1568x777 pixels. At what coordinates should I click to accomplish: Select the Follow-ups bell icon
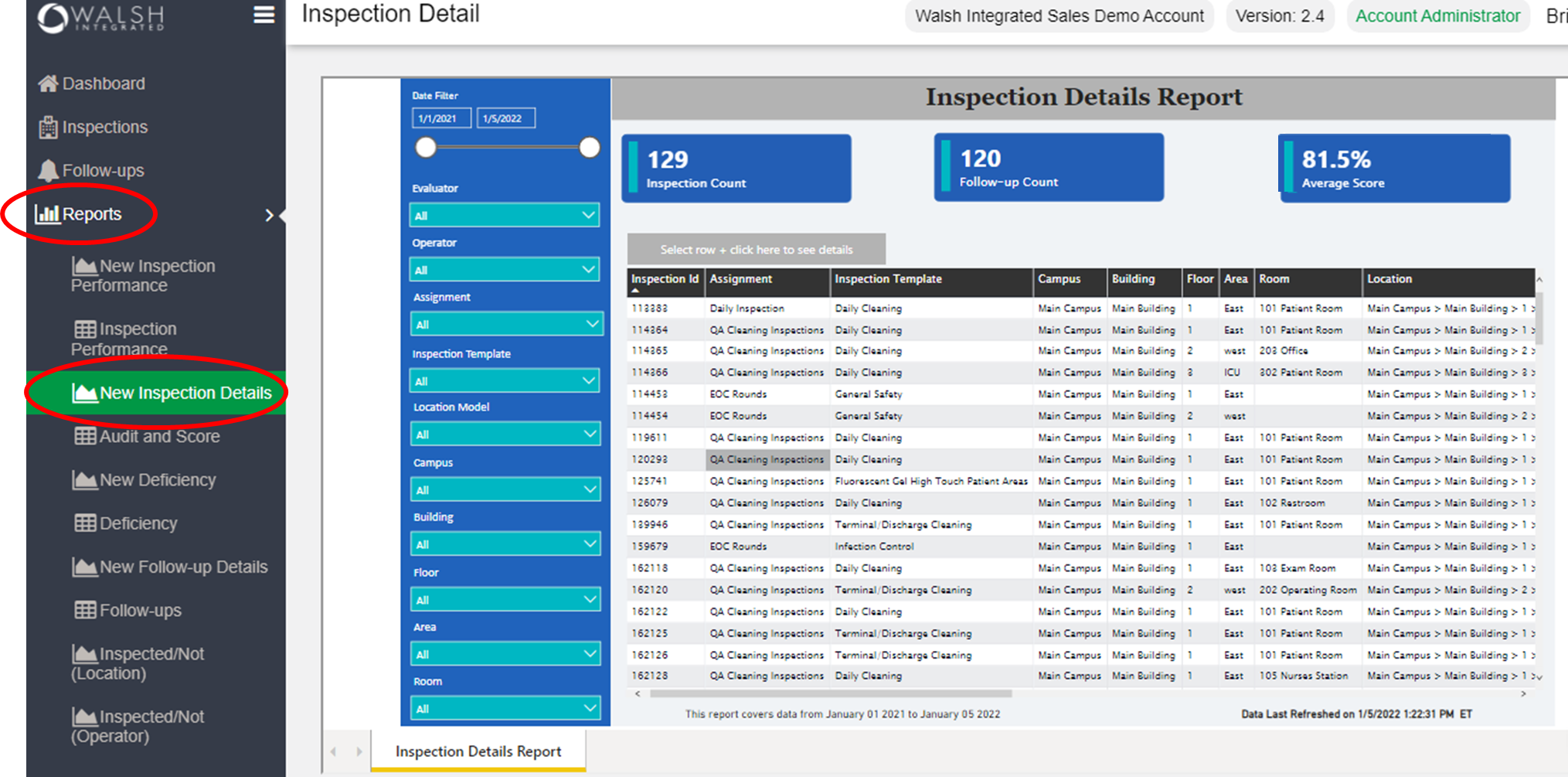[x=46, y=170]
